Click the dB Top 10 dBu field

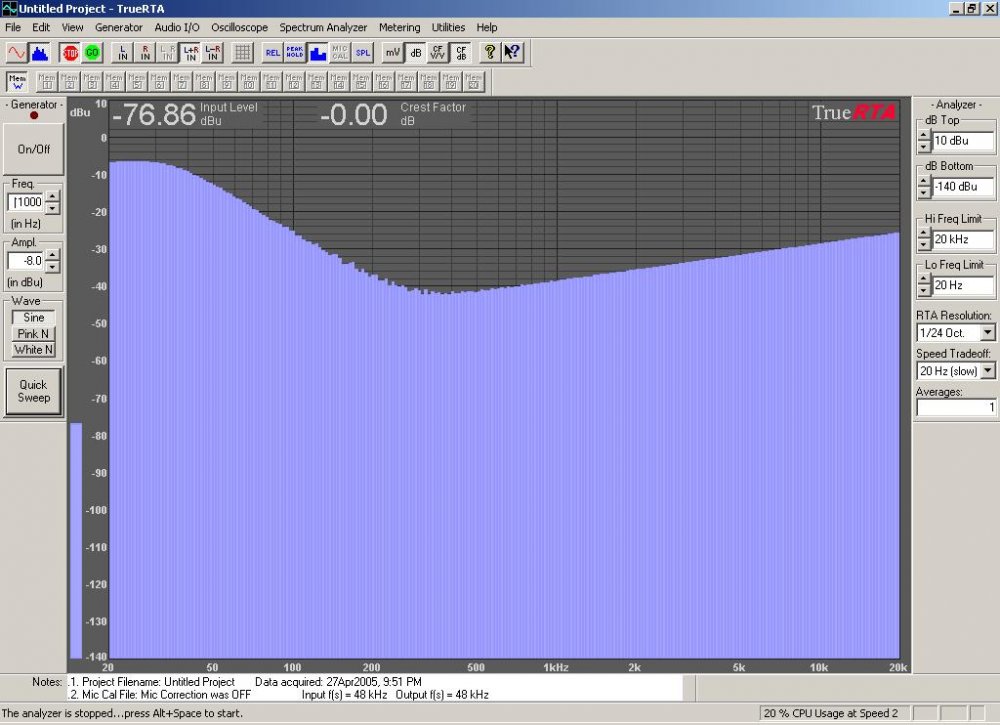click(x=963, y=140)
